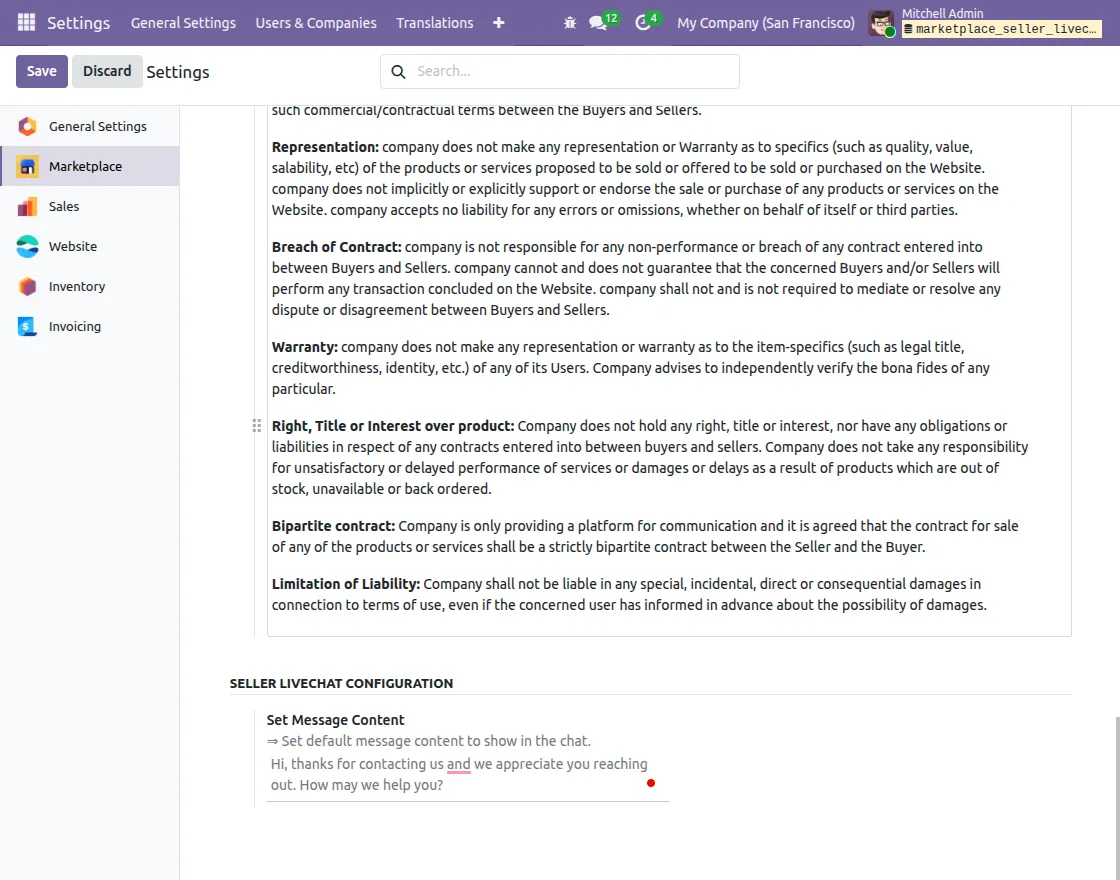
Task: Select the Sales chart icon in sidebar
Action: (27, 206)
